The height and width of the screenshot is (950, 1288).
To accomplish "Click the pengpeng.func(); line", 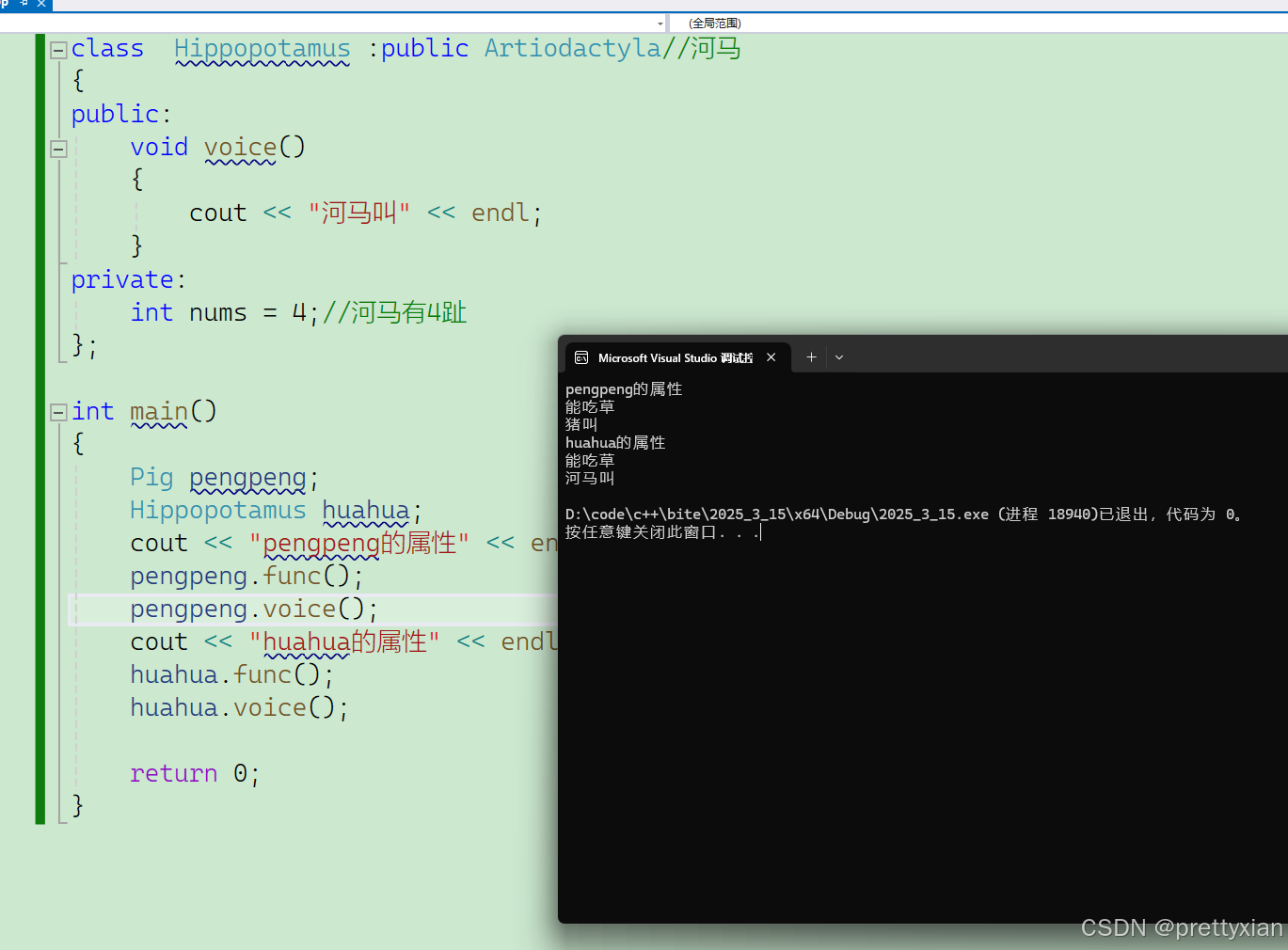I will pyautogui.click(x=246, y=576).
